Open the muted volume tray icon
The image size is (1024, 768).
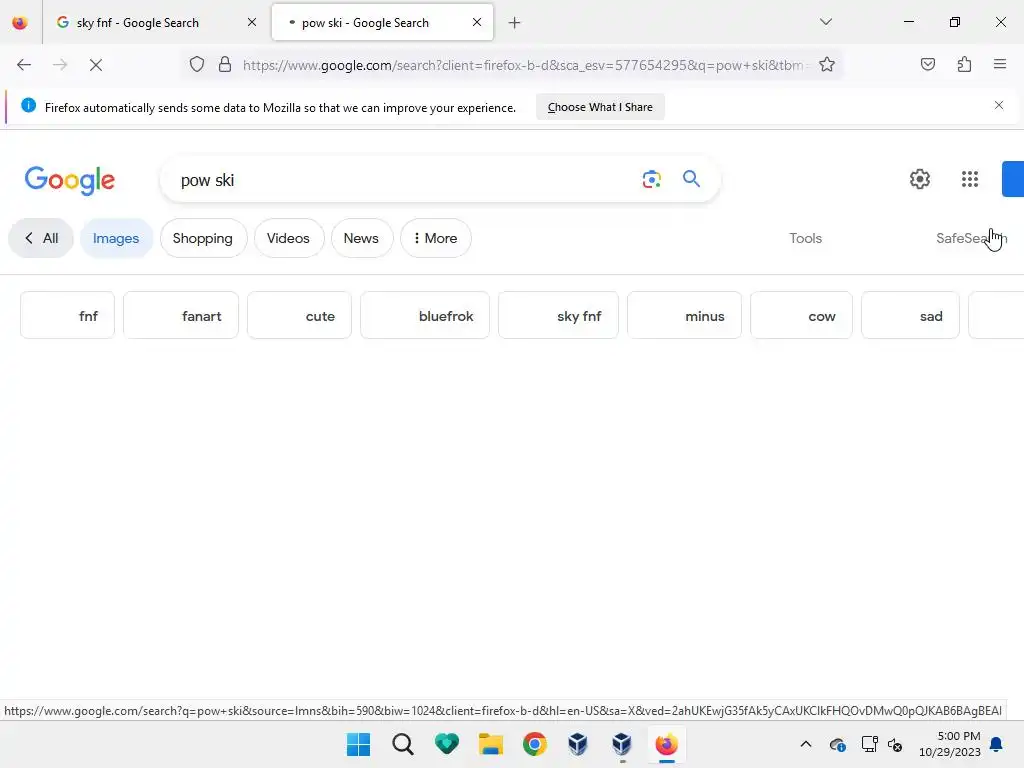pos(895,744)
